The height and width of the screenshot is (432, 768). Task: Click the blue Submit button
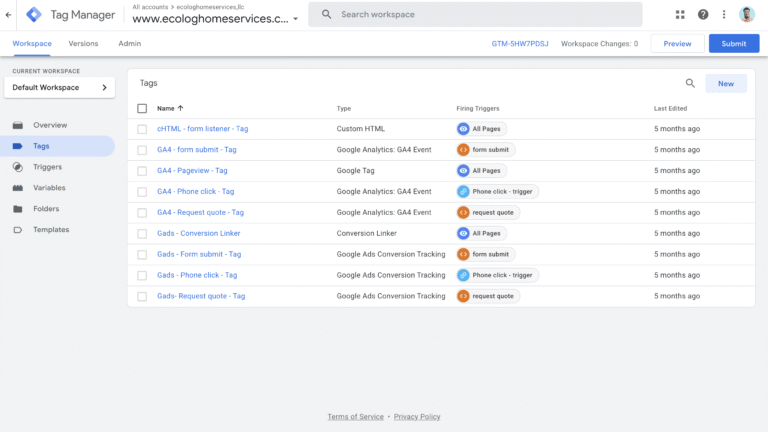pos(733,44)
